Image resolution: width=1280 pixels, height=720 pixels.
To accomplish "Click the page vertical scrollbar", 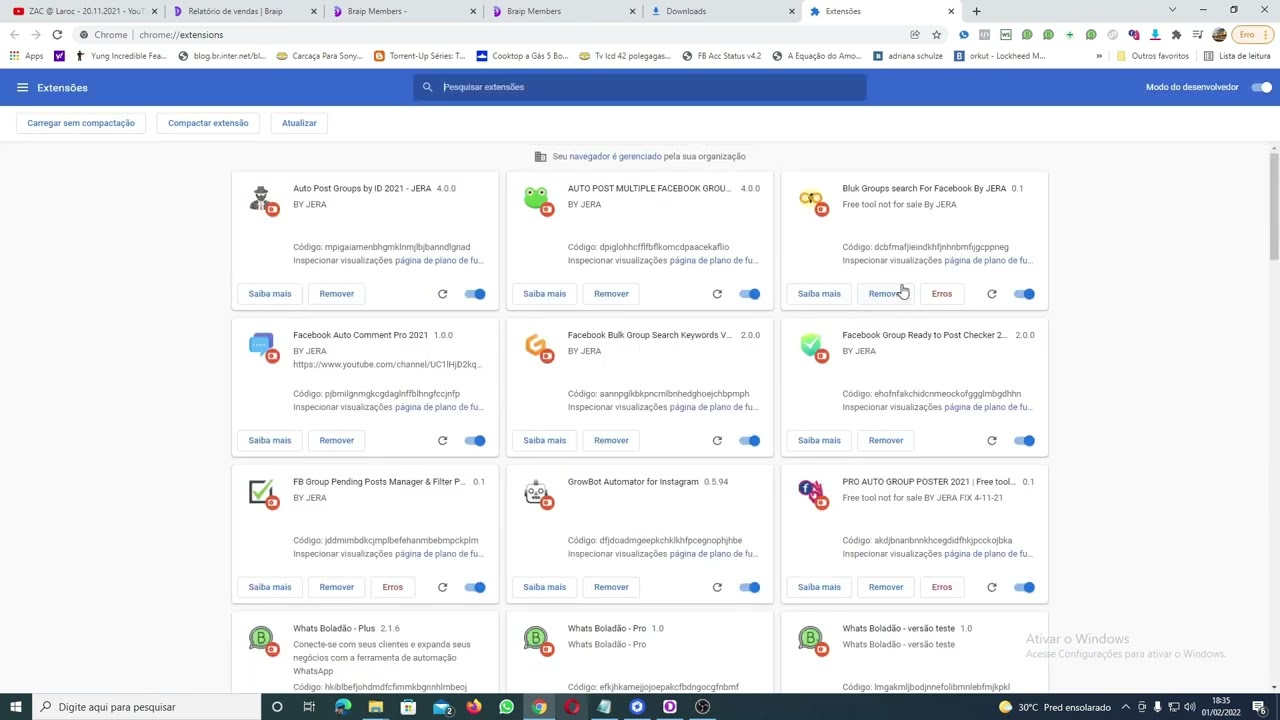I will tap(1274, 205).
